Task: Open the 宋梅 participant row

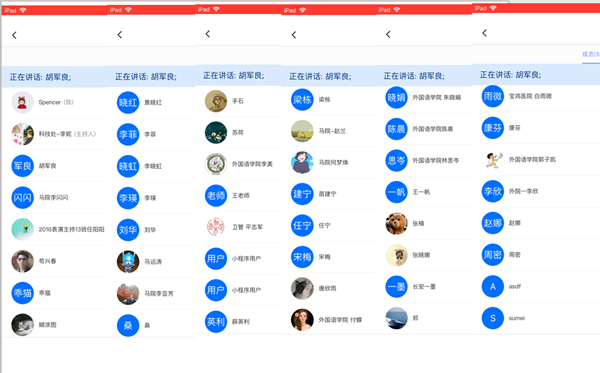Action: click(328, 257)
